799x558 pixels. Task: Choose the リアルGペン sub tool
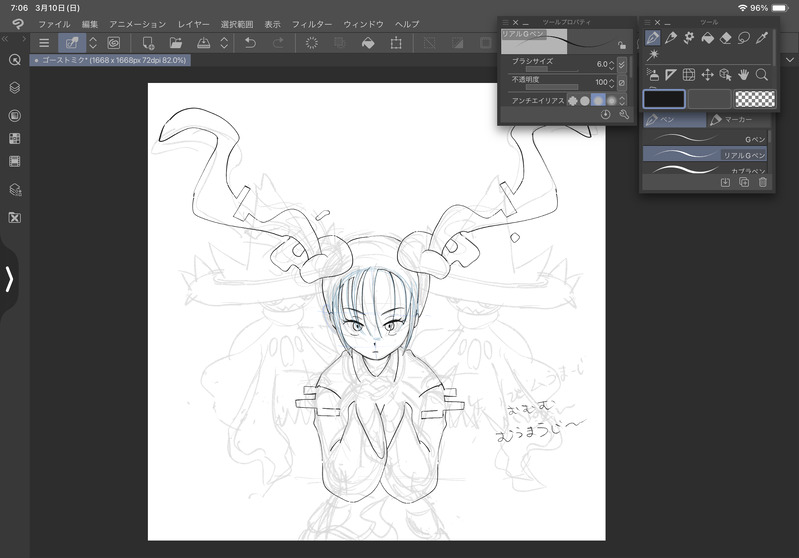click(x=705, y=154)
